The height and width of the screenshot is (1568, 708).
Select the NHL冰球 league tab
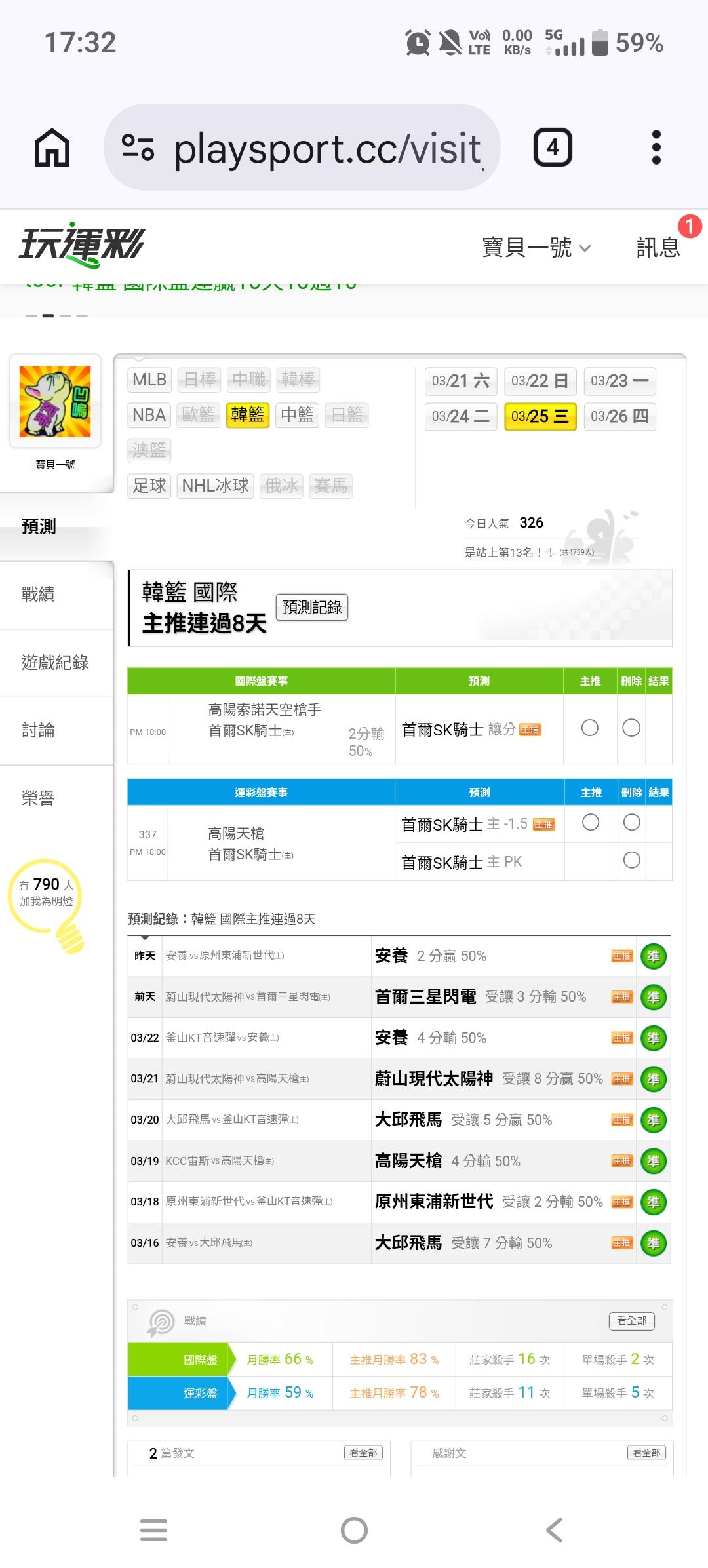click(216, 486)
